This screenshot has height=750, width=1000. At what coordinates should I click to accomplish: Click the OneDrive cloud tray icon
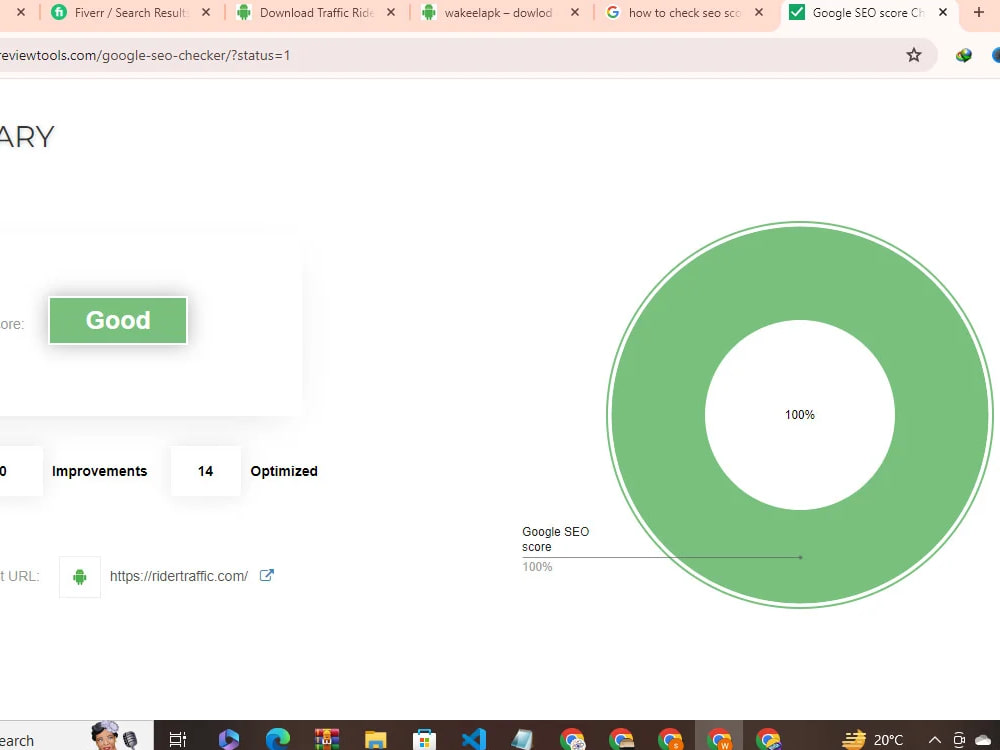[983, 740]
